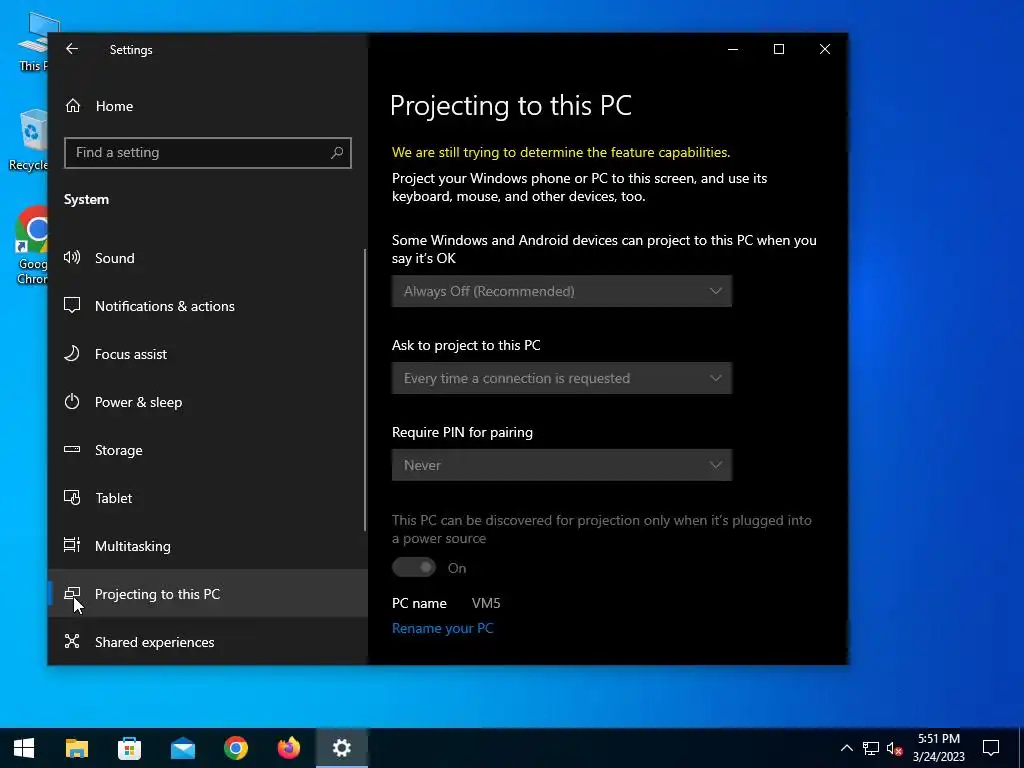1024x768 pixels.
Task: Click the yellow feature capabilities notice
Action: point(561,152)
